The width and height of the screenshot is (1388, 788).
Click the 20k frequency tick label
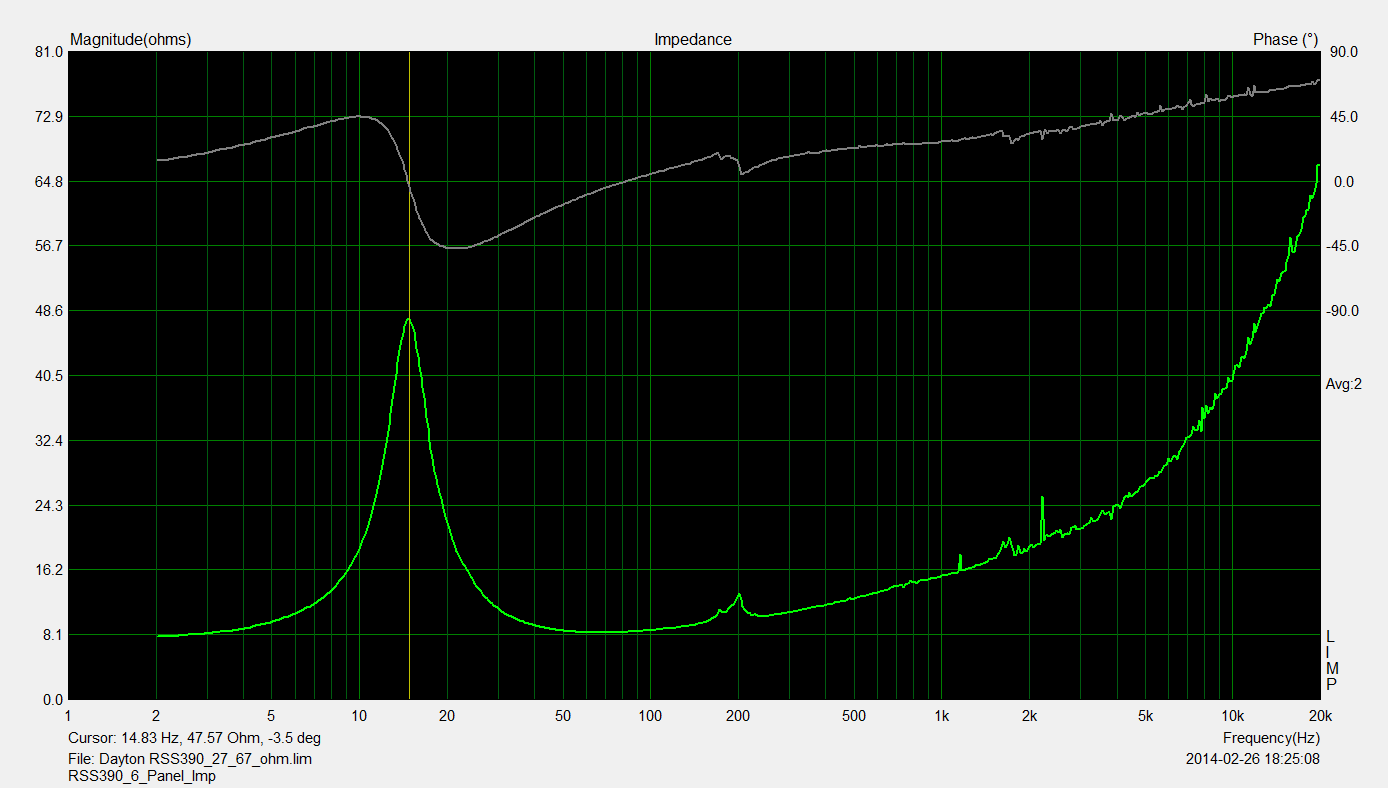[1320, 716]
